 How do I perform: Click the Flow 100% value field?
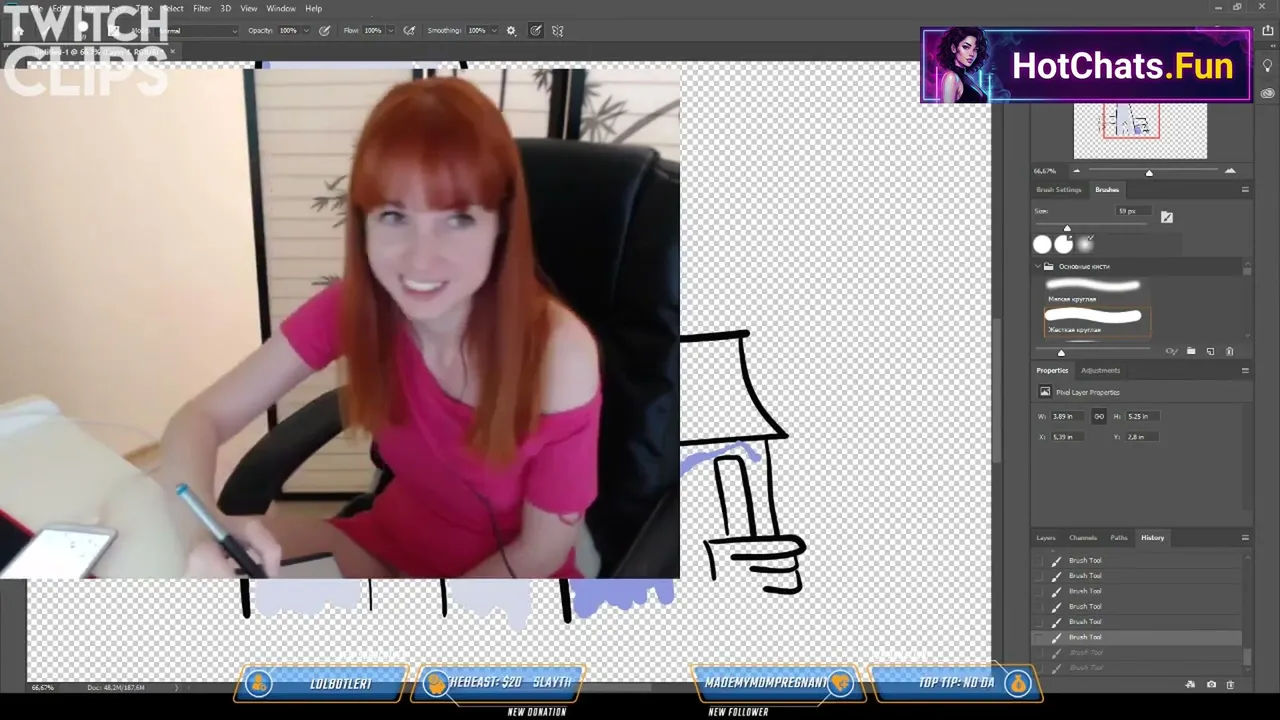373,31
